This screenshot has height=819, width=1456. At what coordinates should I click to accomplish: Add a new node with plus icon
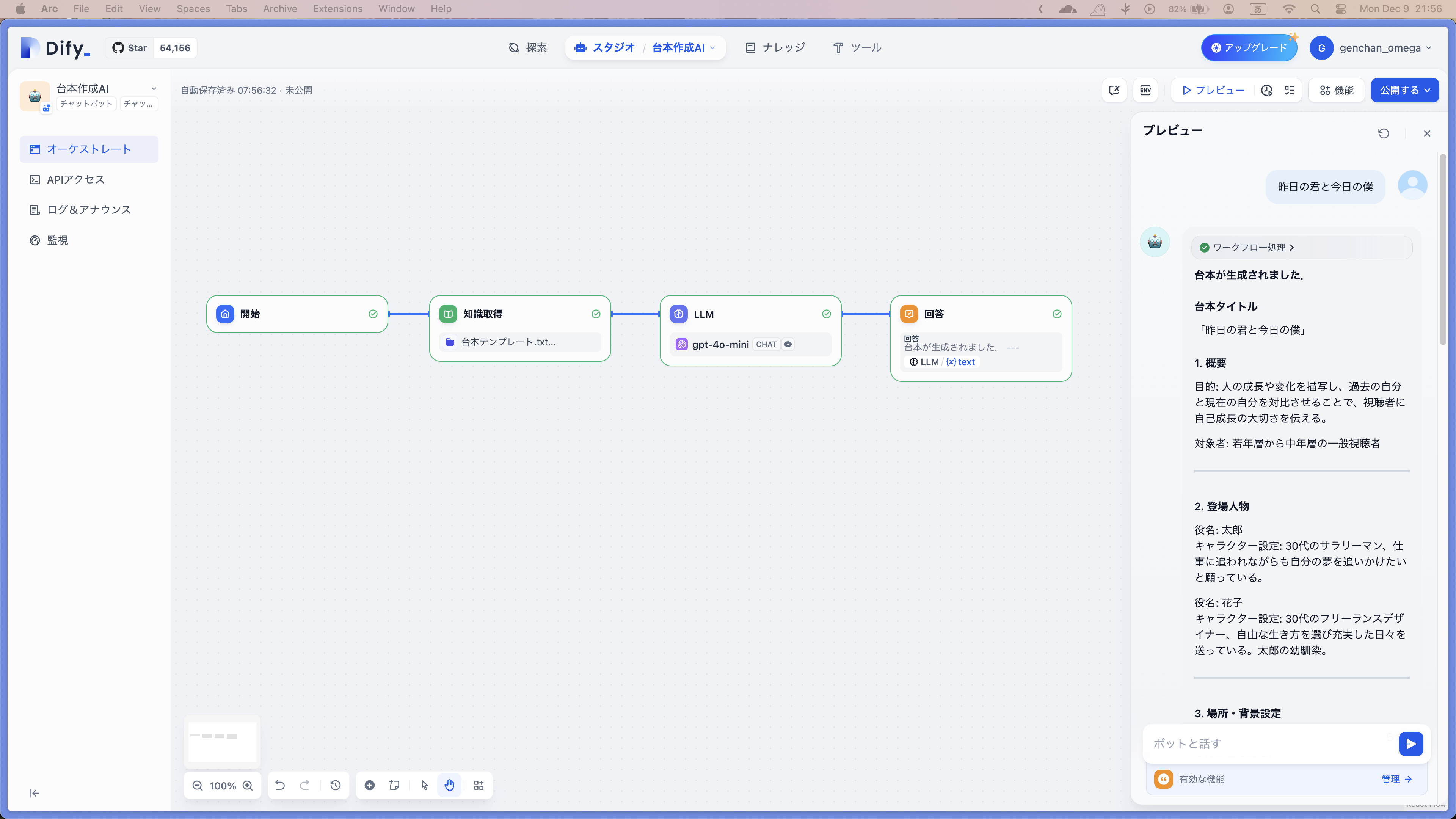click(370, 785)
